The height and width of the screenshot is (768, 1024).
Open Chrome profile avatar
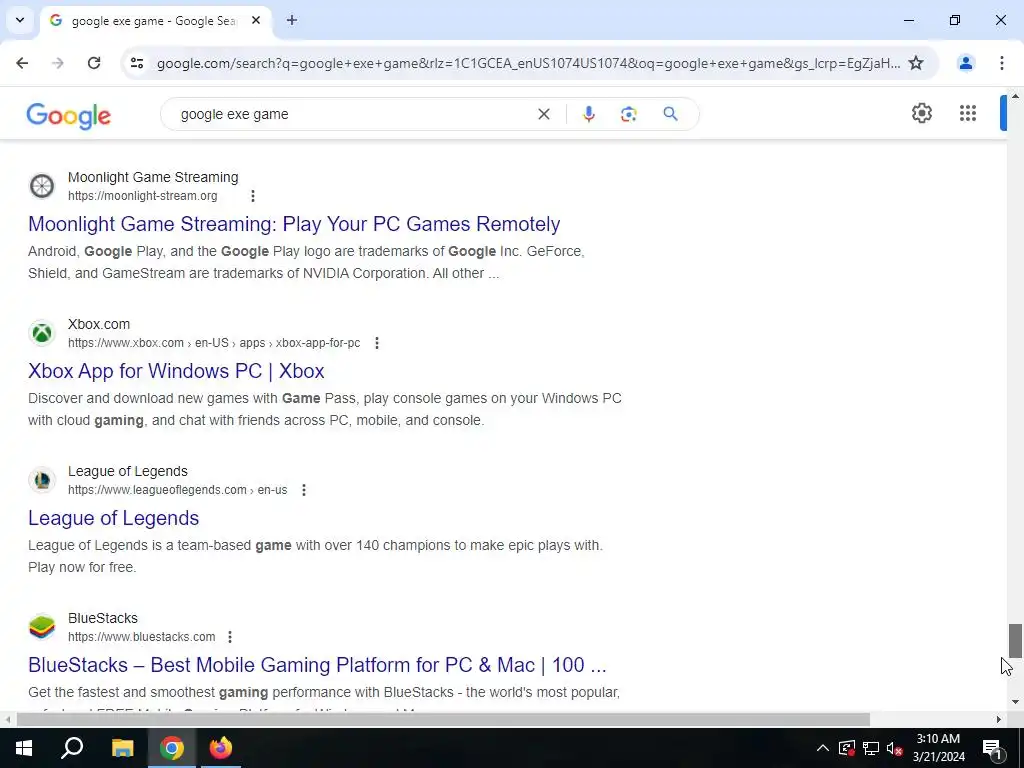[x=965, y=63]
